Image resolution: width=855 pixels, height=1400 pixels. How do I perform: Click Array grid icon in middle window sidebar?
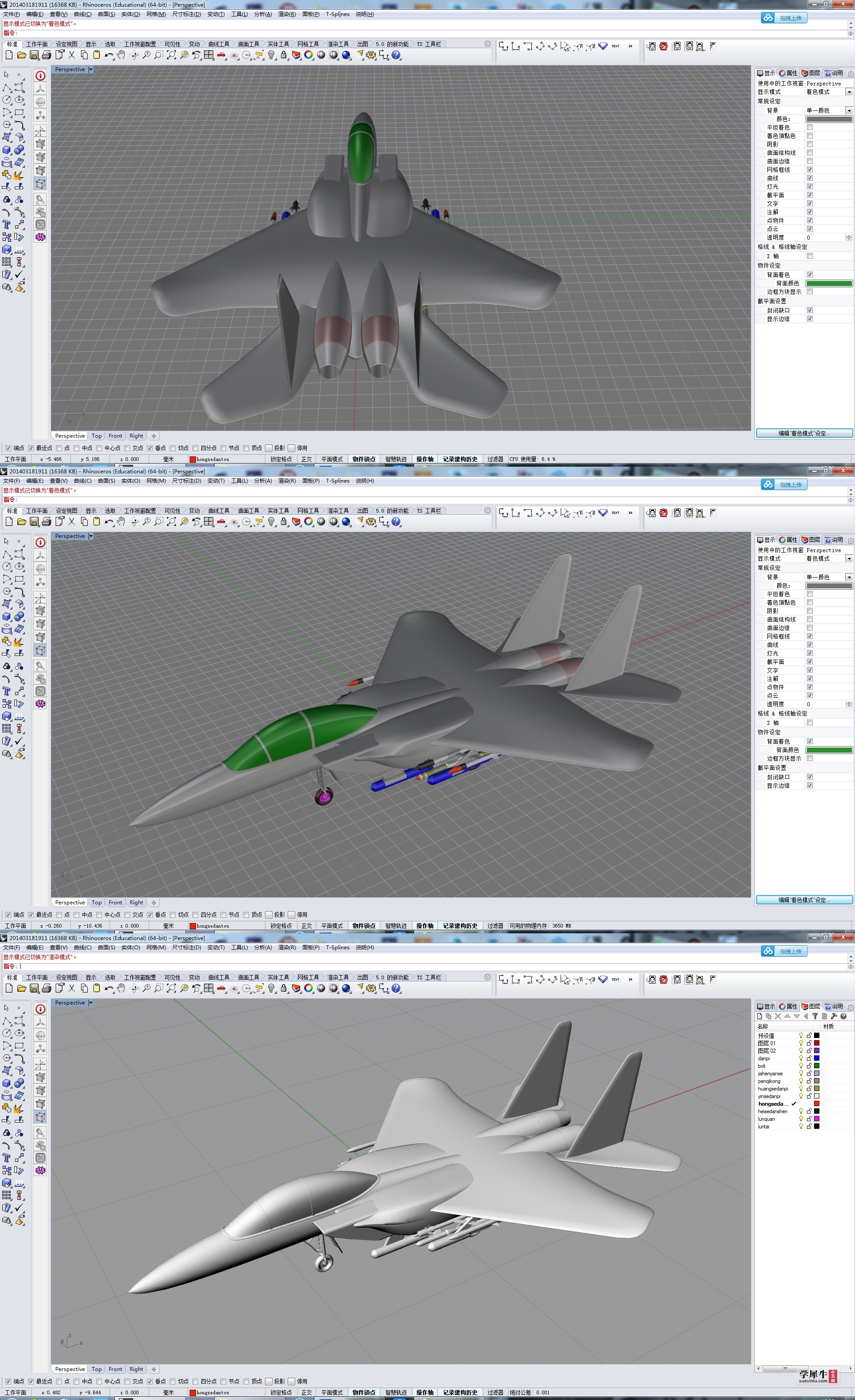pos(7,729)
